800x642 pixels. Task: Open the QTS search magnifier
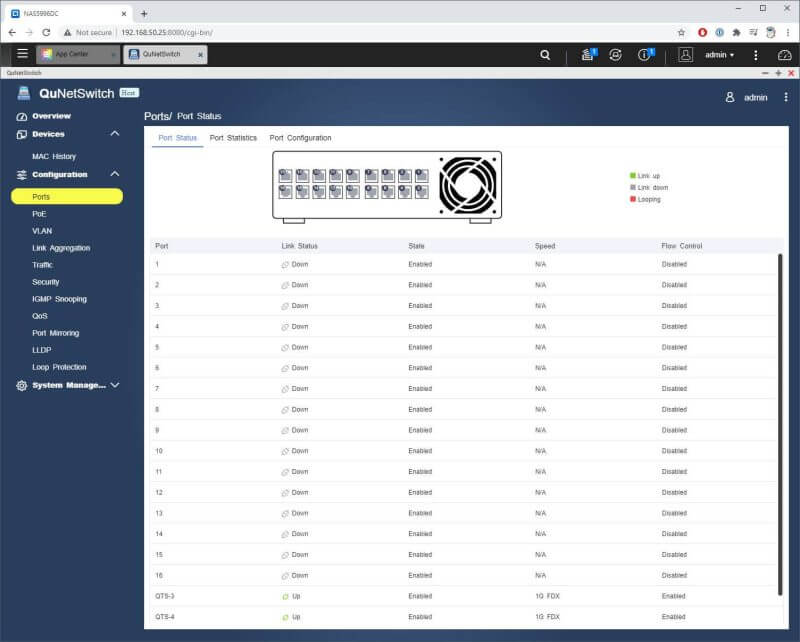tap(545, 55)
